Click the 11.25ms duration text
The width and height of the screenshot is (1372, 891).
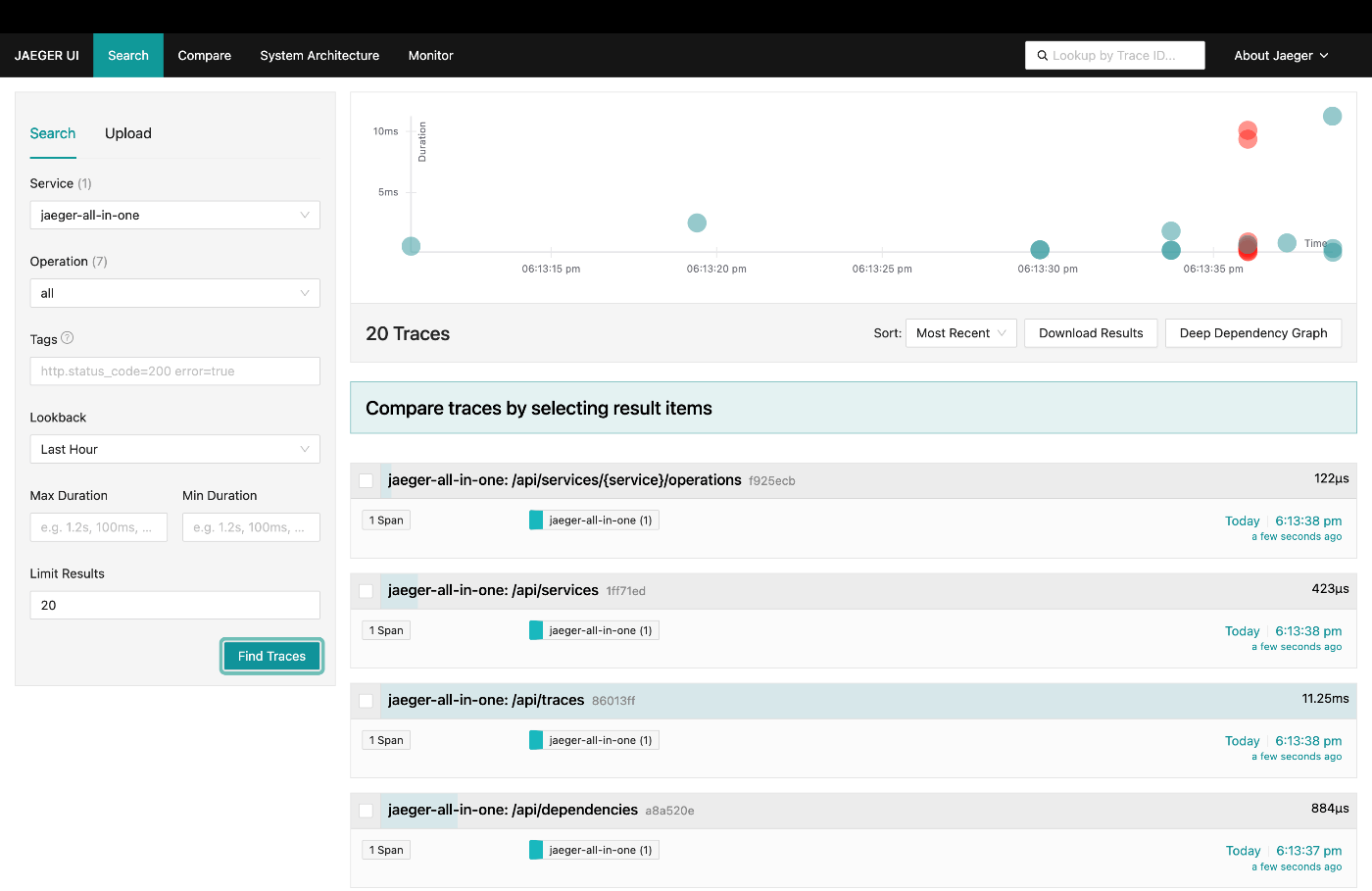point(1325,699)
